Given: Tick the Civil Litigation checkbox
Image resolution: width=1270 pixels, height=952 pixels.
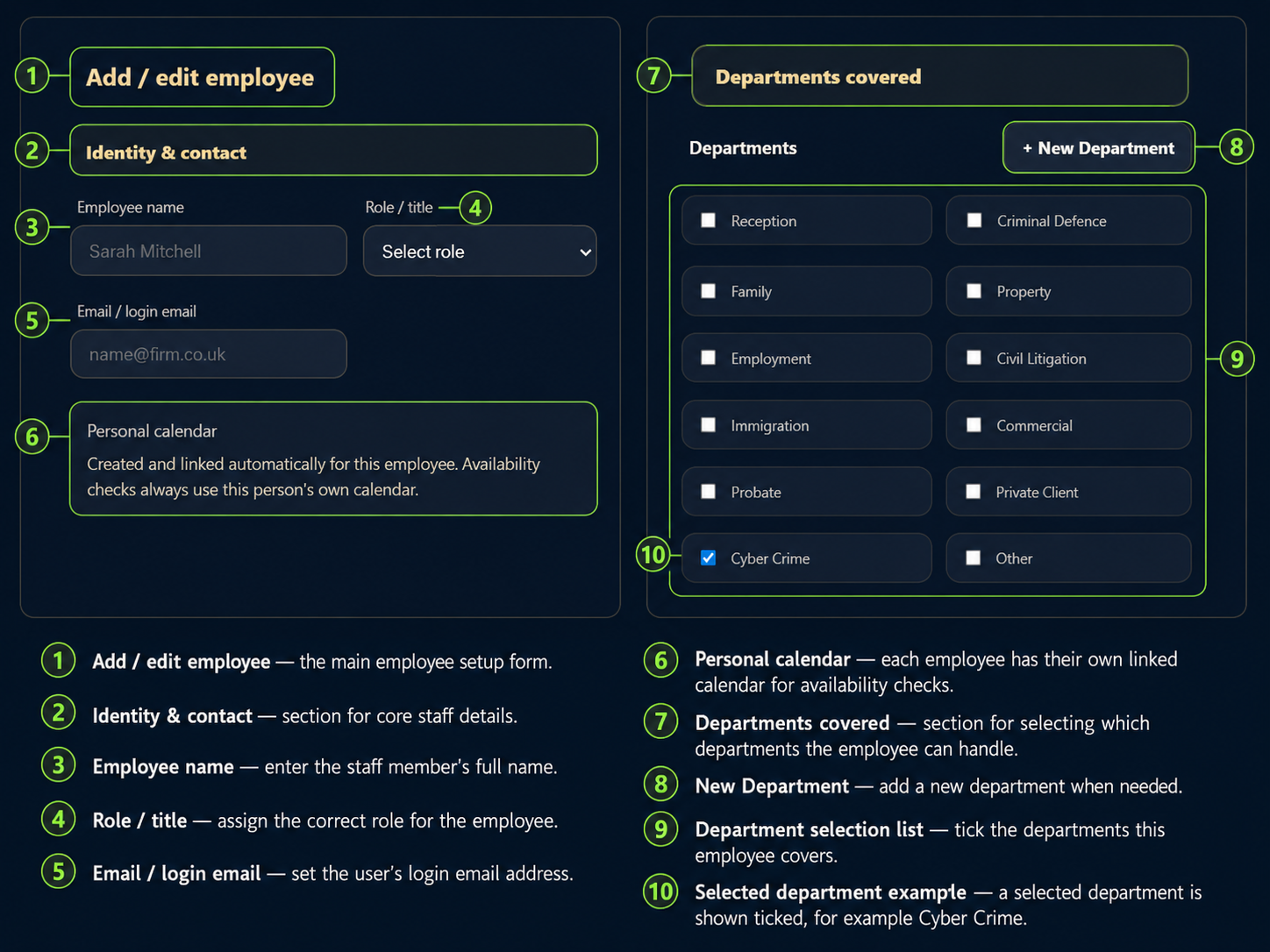Looking at the screenshot, I should click(x=974, y=358).
